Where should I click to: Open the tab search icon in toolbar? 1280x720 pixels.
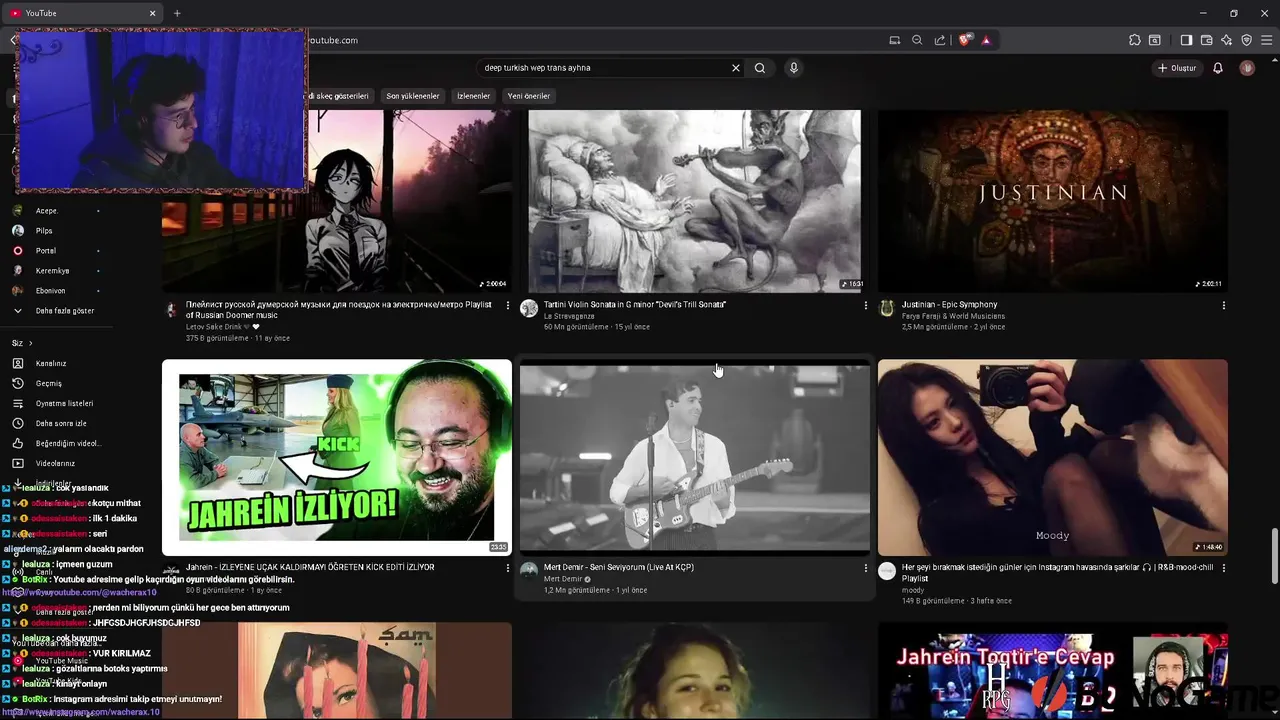pos(1155,40)
